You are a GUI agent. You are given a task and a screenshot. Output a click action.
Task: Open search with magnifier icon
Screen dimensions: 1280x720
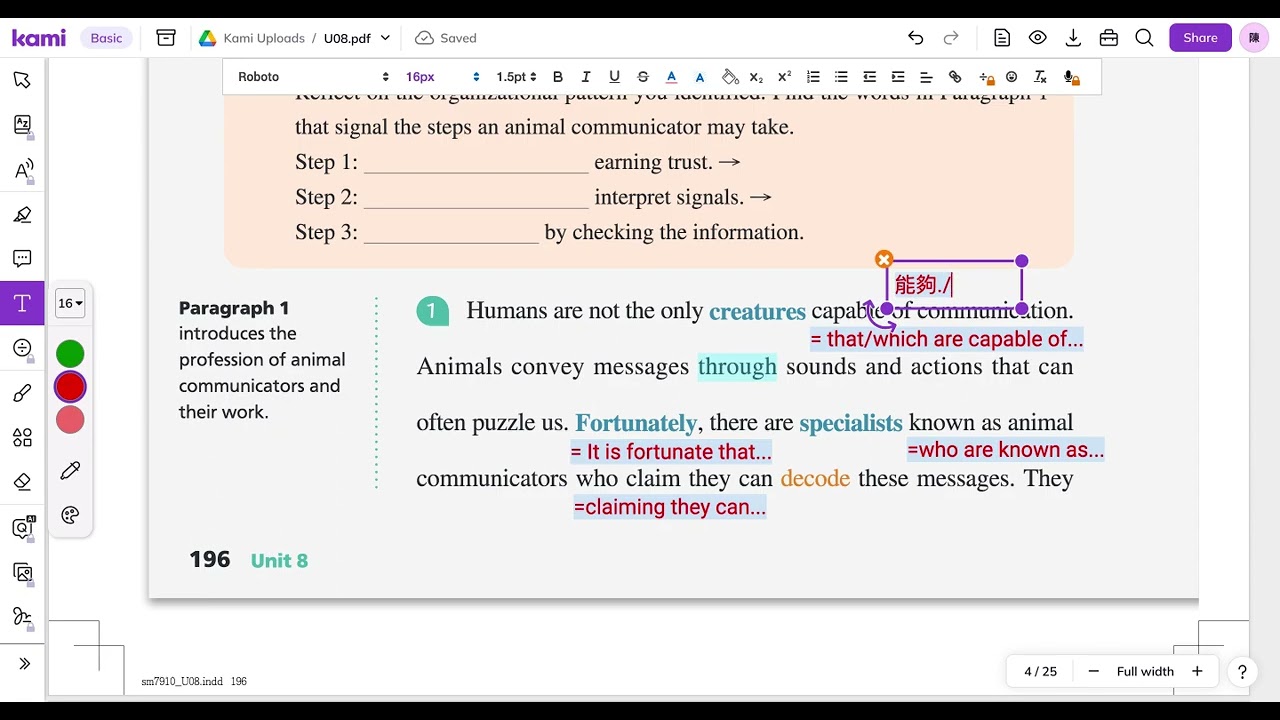point(1144,38)
